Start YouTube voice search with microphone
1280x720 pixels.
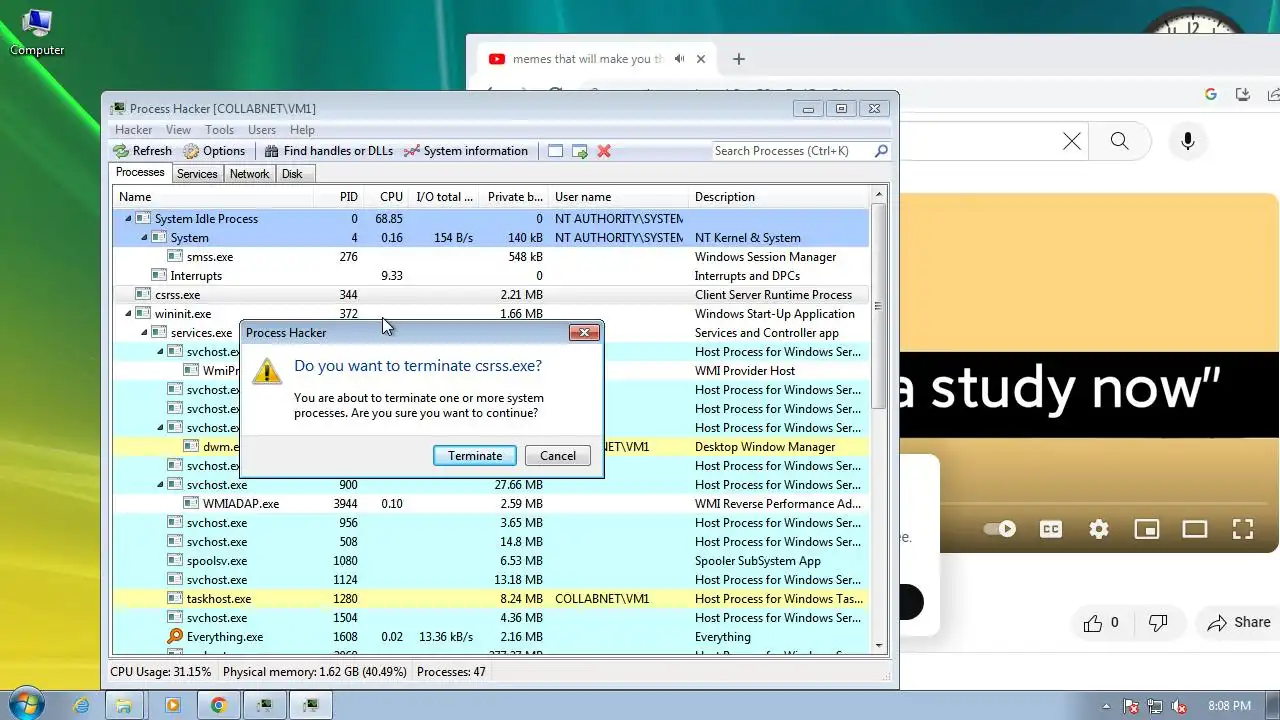tap(1188, 141)
